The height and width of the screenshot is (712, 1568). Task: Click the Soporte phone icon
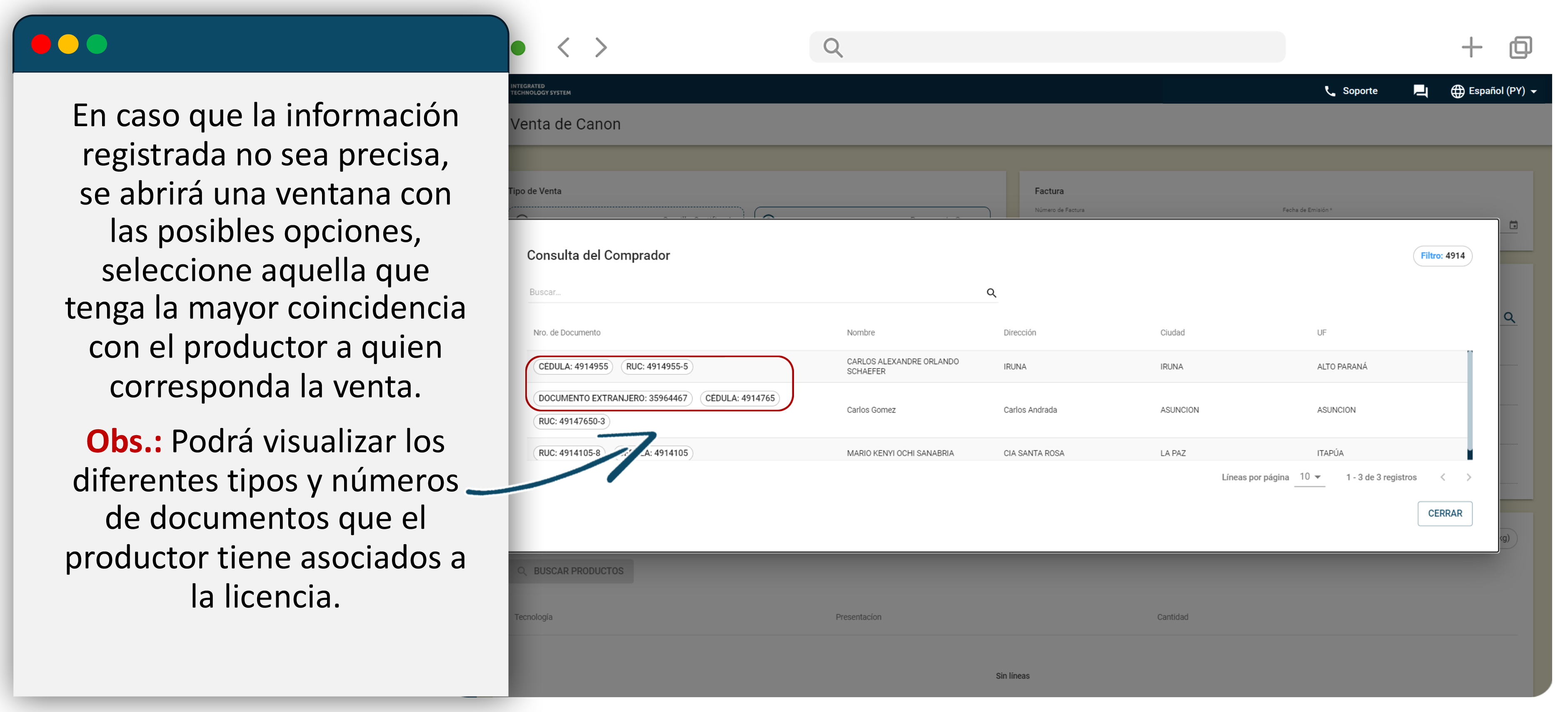1329,91
